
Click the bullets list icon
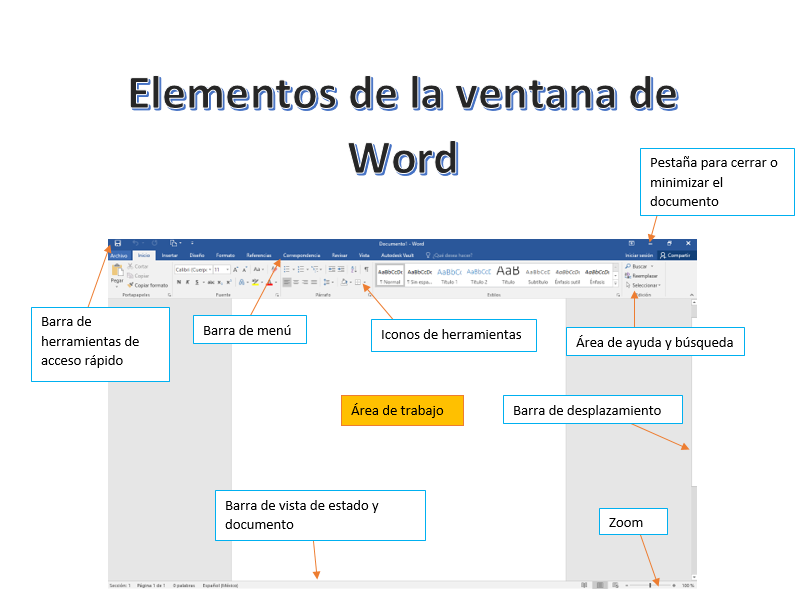click(287, 269)
